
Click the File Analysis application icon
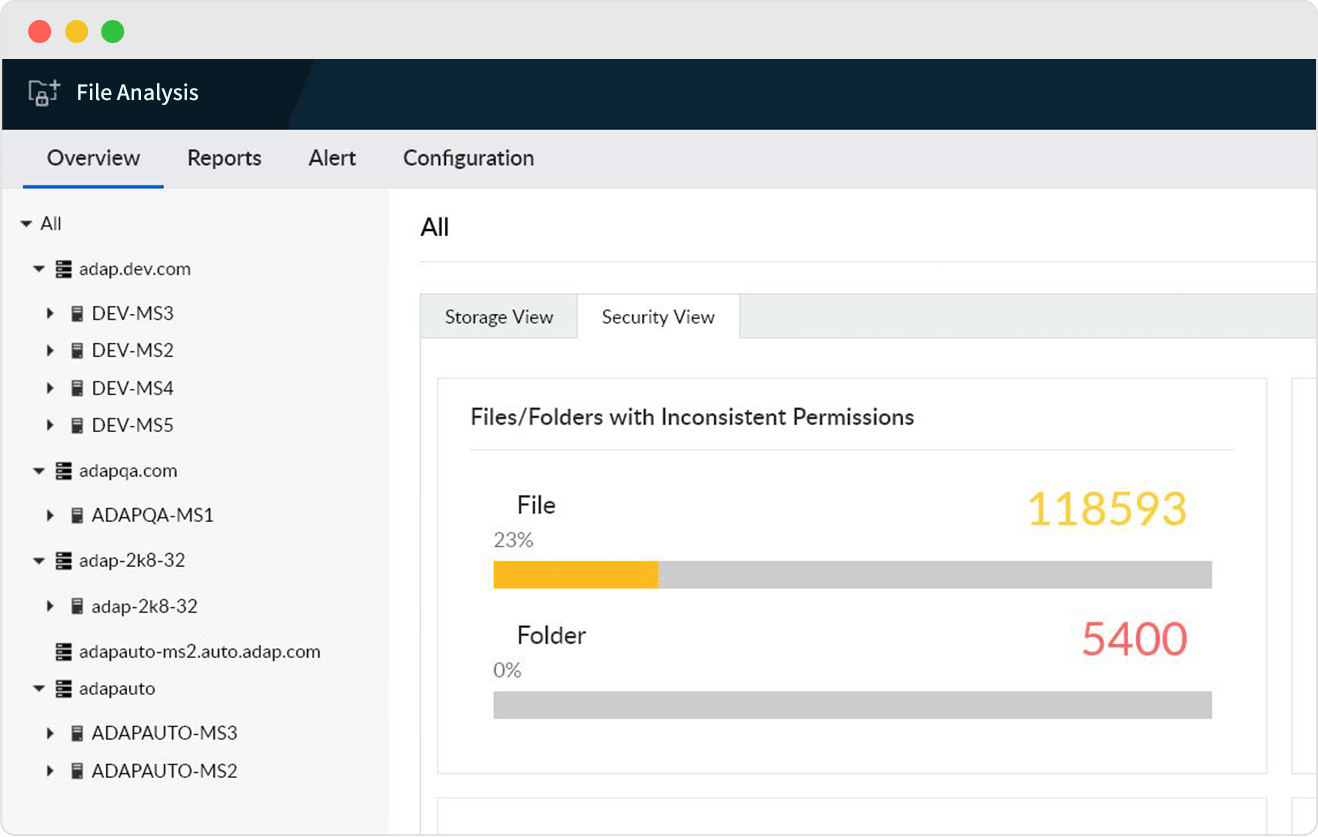[x=42, y=92]
